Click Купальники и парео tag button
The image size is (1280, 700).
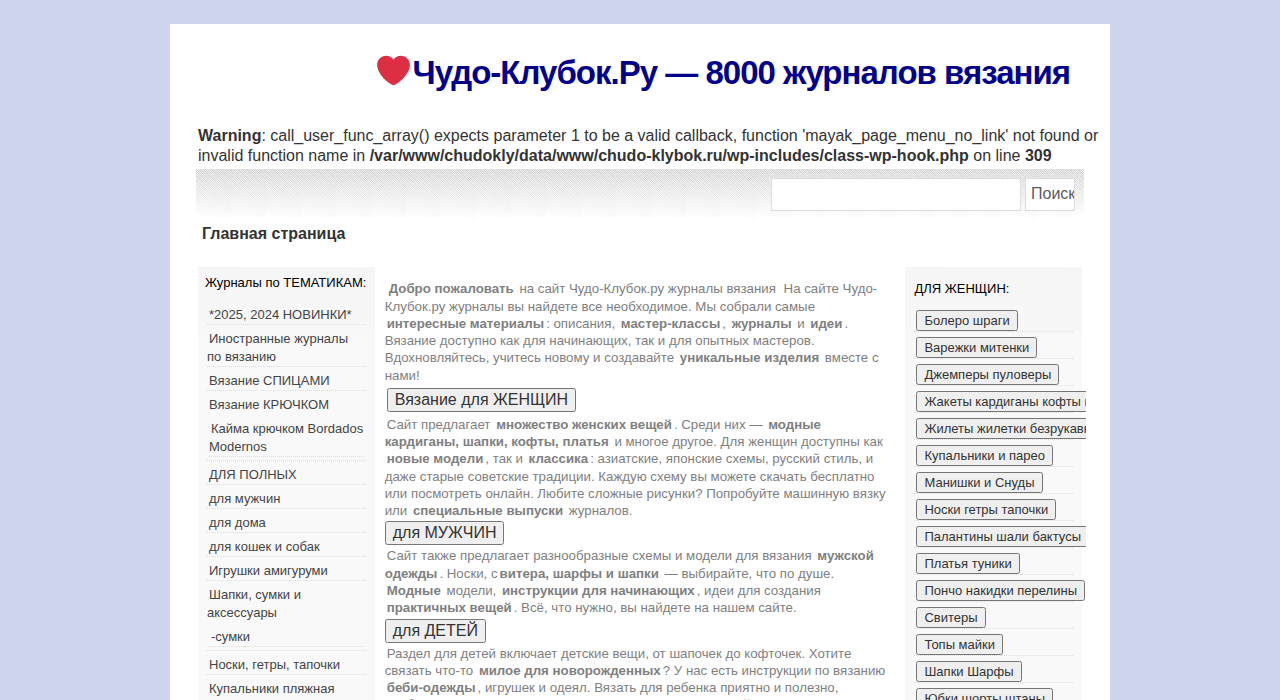pyautogui.click(x=984, y=455)
